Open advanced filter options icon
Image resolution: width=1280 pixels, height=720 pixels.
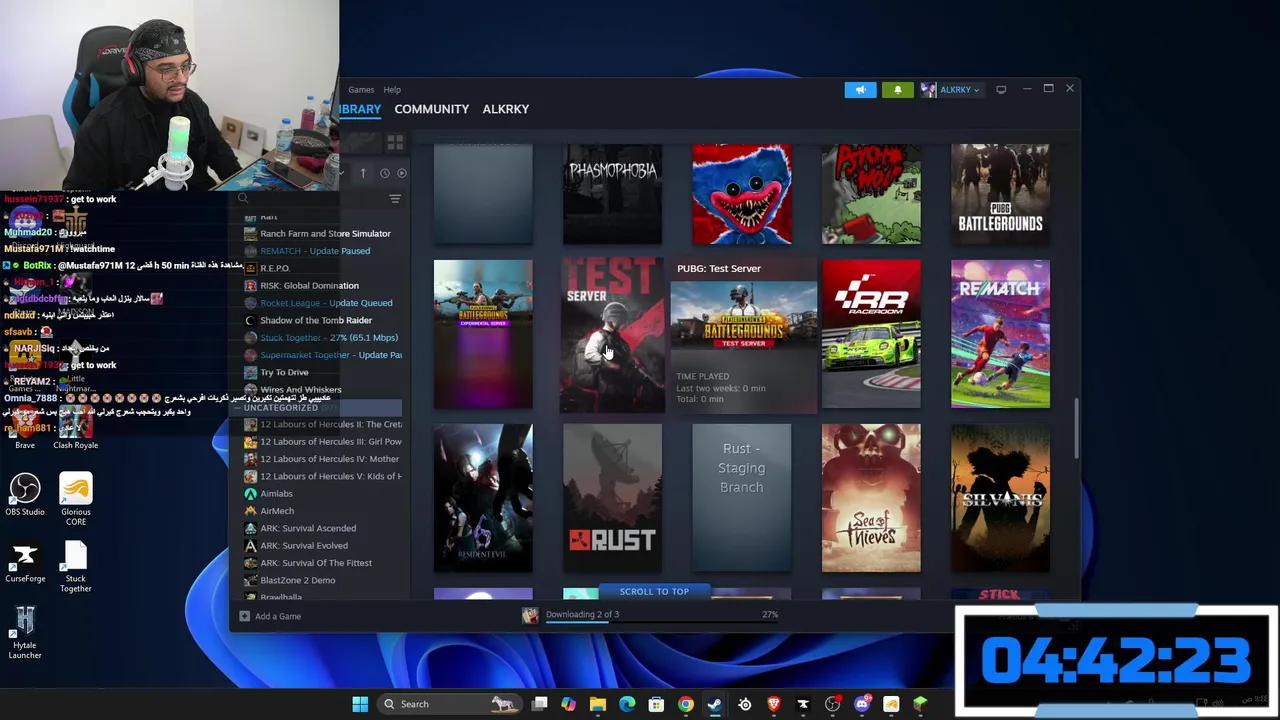pyautogui.click(x=395, y=199)
